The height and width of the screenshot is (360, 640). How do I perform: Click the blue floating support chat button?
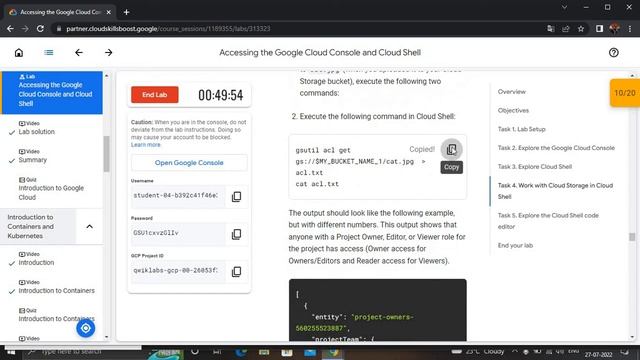[x=86, y=328]
